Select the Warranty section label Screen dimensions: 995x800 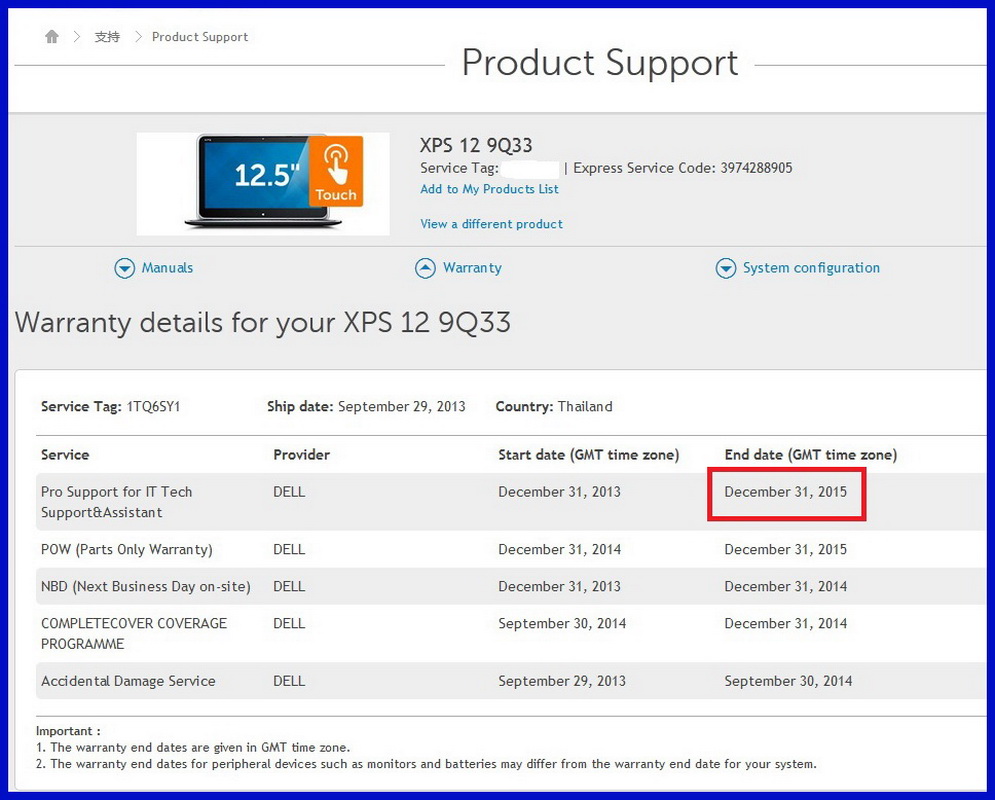point(472,268)
